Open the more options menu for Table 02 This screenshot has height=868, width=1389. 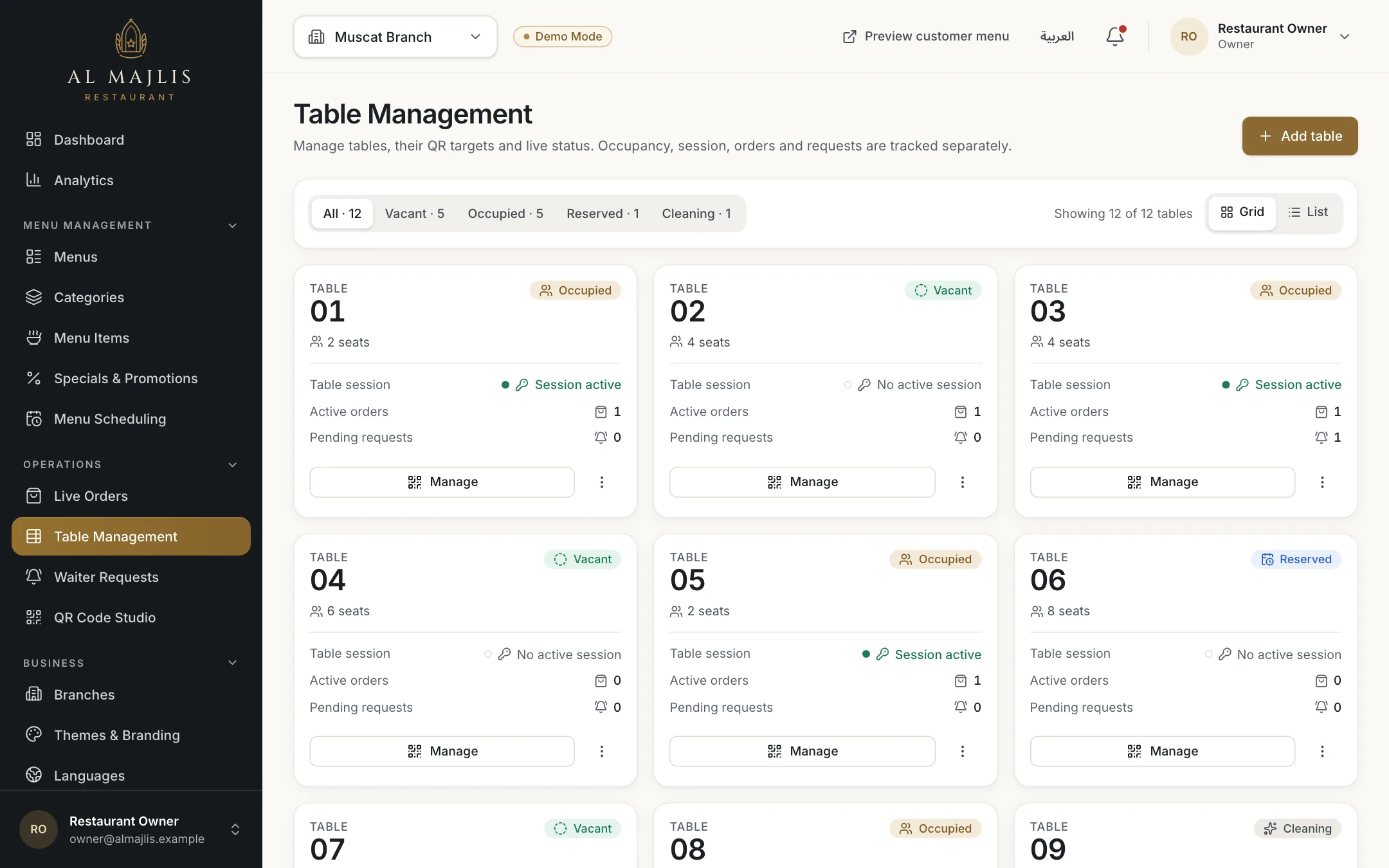tap(962, 482)
